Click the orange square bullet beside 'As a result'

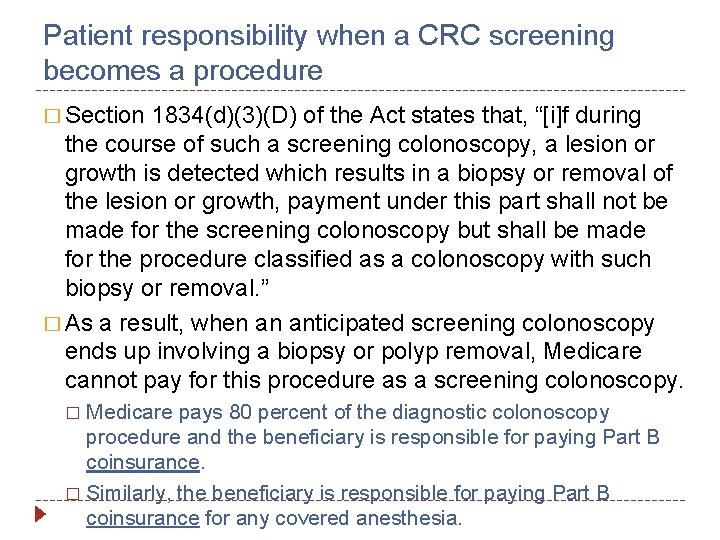pyautogui.click(x=52, y=324)
